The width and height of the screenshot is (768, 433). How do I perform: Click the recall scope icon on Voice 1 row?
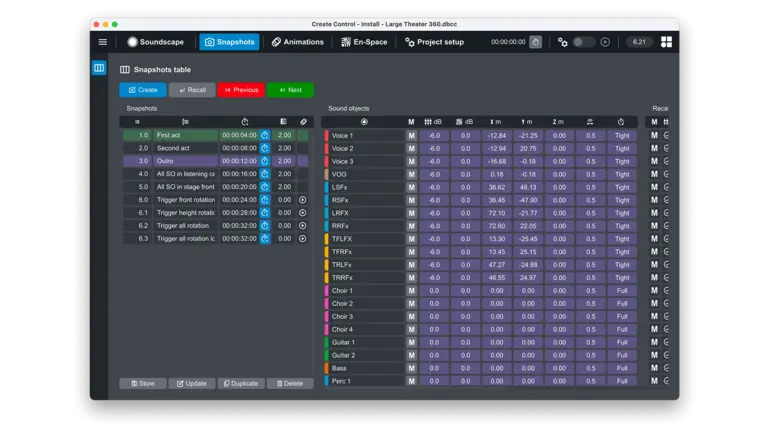[666, 136]
